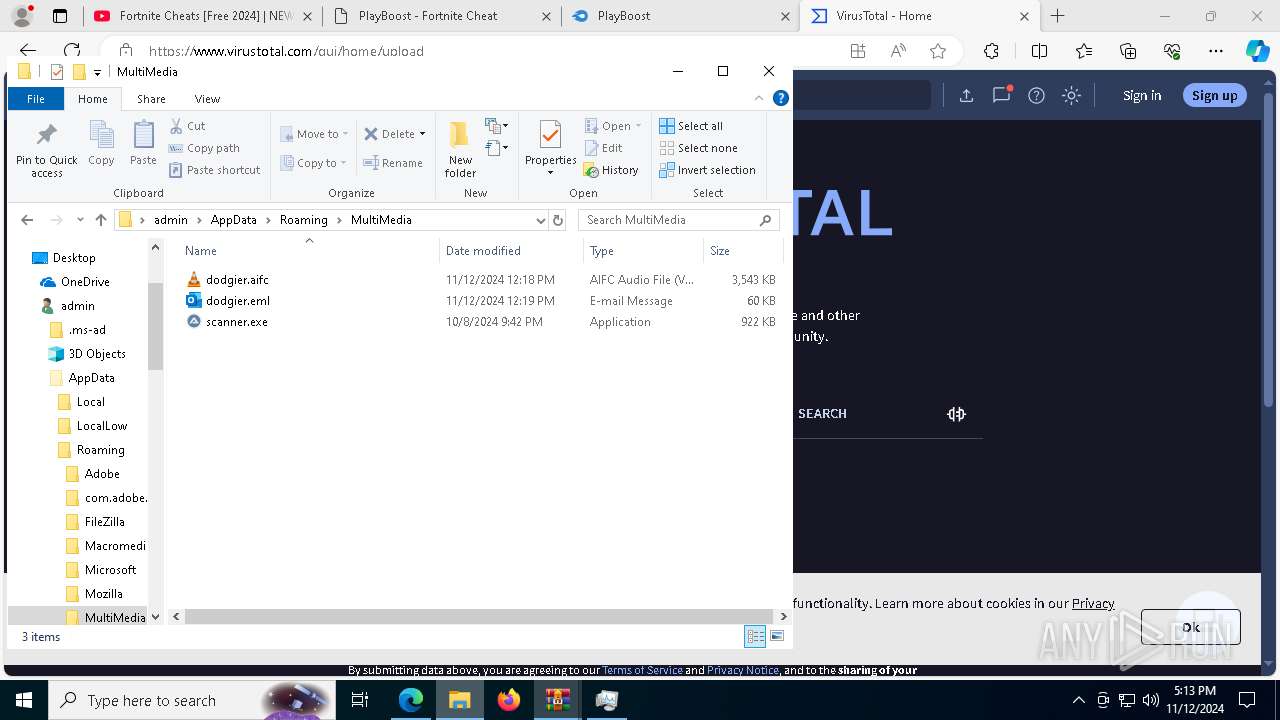This screenshot has height=720, width=1280.
Task: Select FileZilla folder in tree
Action: 103,522
